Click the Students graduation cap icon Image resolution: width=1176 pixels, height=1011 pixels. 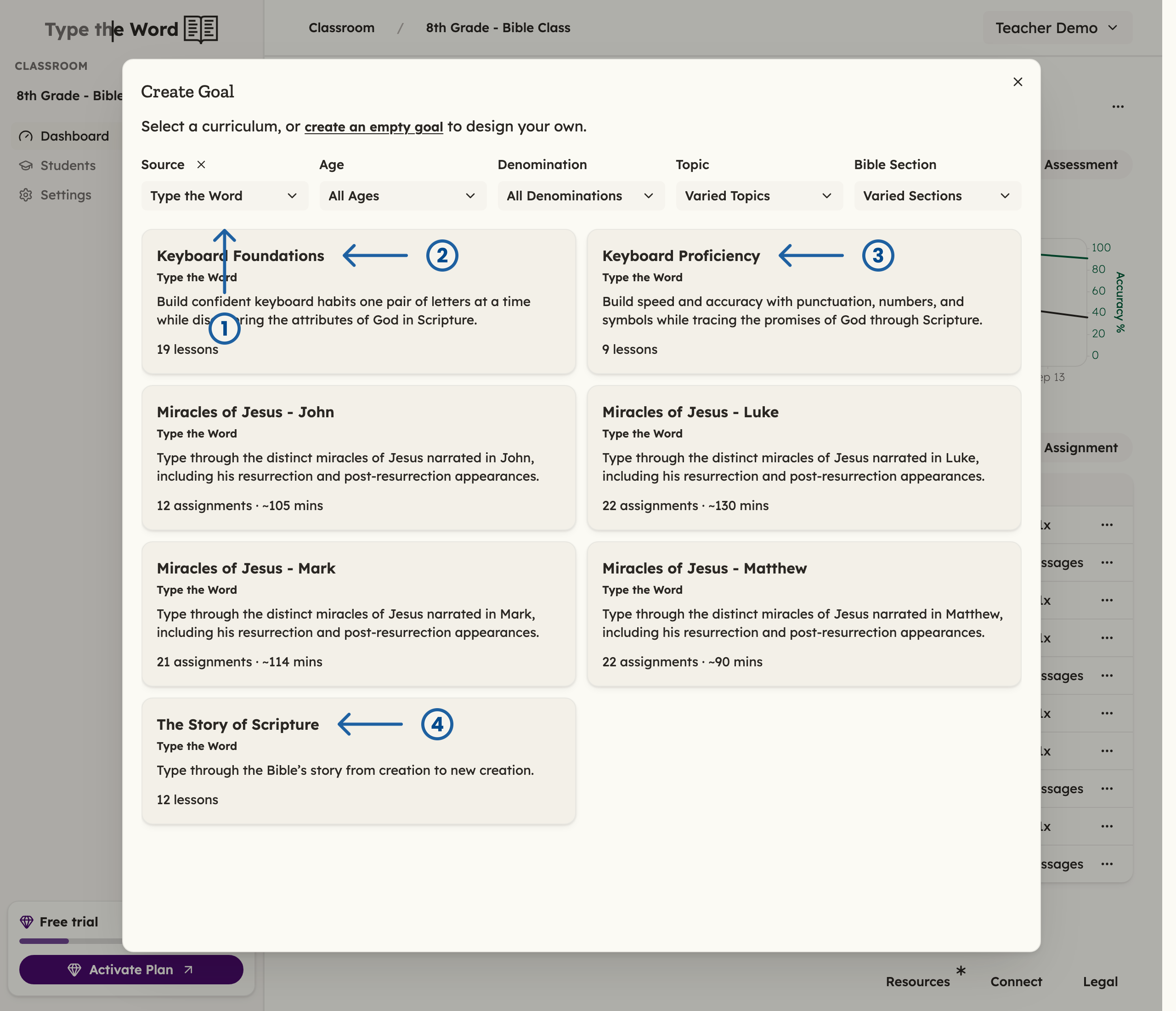(26, 166)
